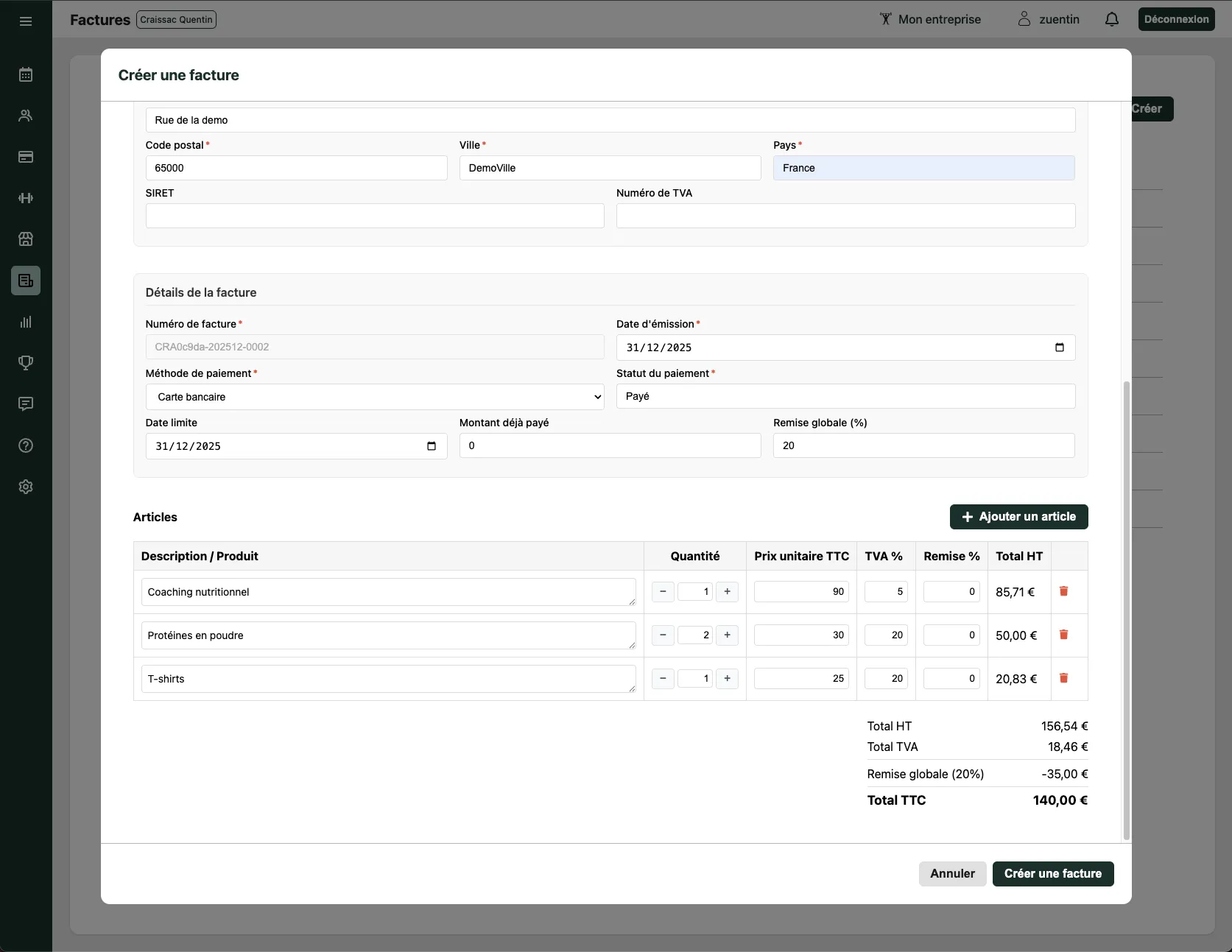This screenshot has height=952, width=1232.
Task: Open calendar picker for Date limite
Action: point(432,446)
